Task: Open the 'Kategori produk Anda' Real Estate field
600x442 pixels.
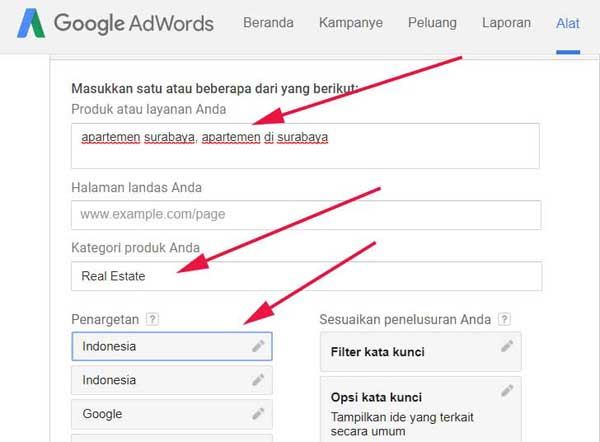Action: pos(307,276)
